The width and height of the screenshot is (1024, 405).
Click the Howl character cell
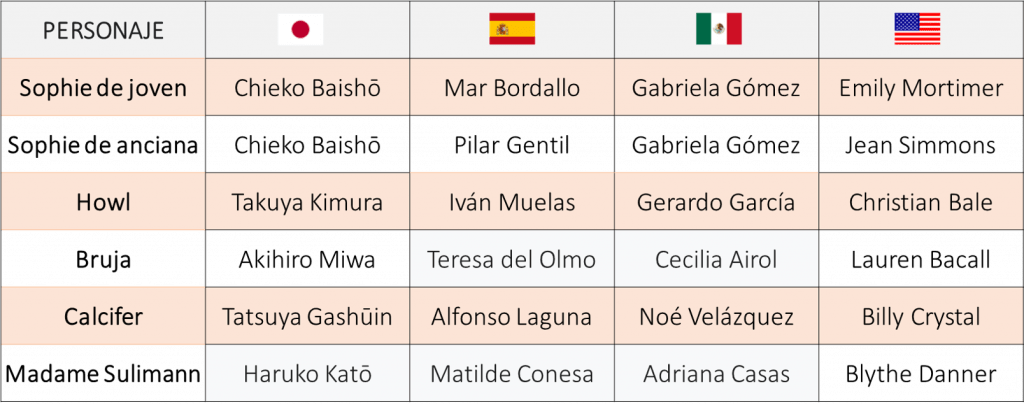(x=103, y=202)
